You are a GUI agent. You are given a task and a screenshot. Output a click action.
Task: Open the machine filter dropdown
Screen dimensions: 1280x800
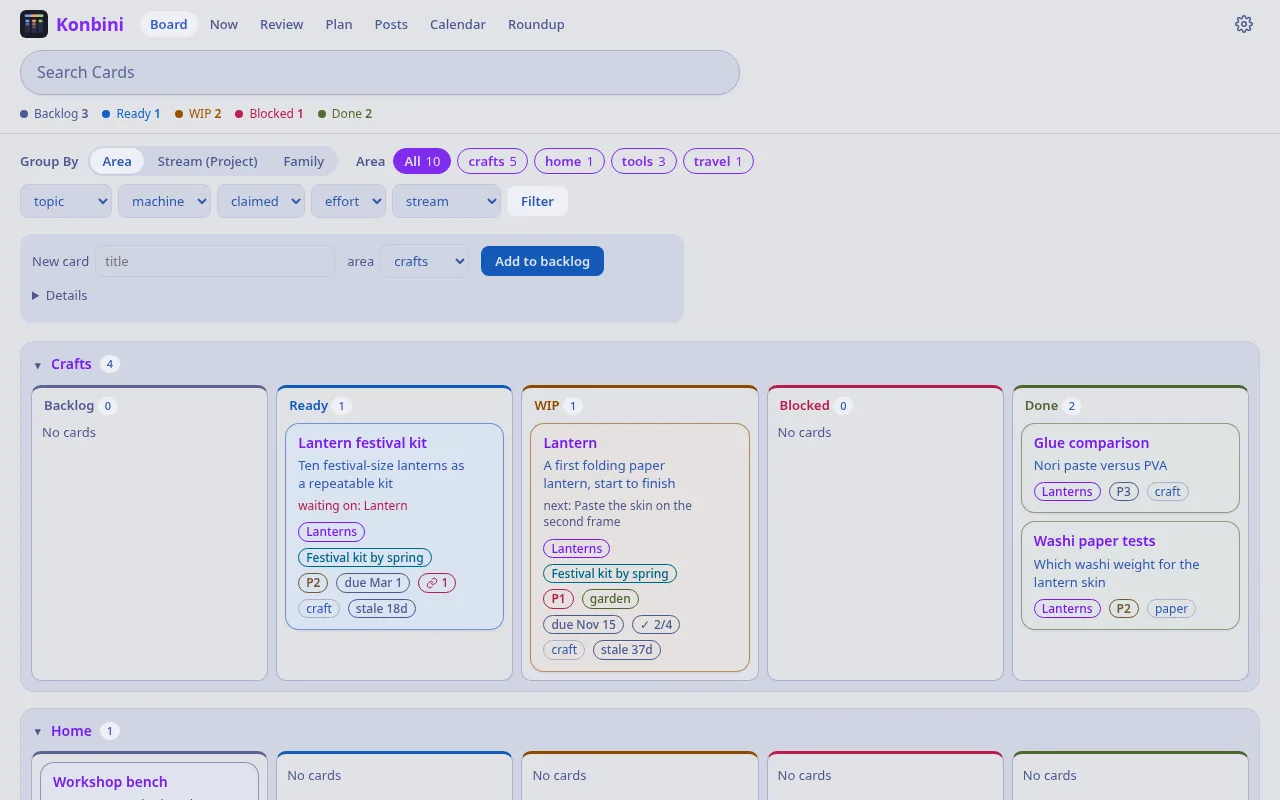coord(164,201)
